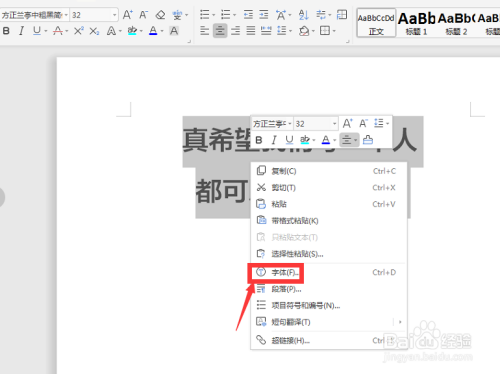Apply cyan highlight color in the ribbon
The height and width of the screenshot is (374, 500).
pos(132,31)
